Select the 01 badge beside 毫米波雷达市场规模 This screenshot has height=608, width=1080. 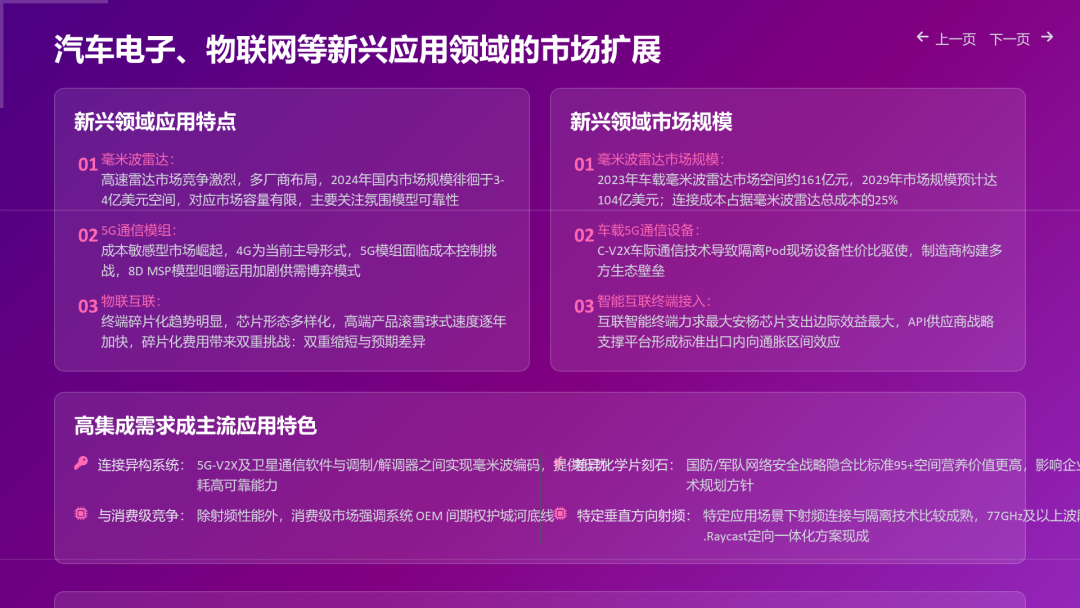tap(582, 162)
